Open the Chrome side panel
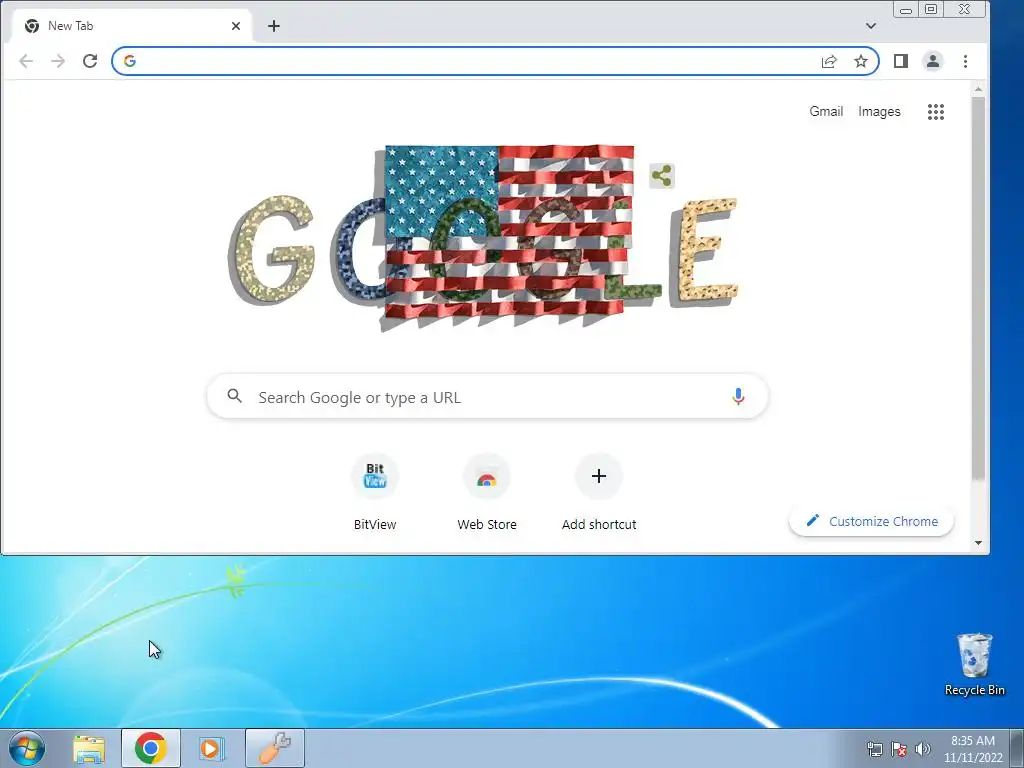The height and width of the screenshot is (768, 1024). pos(901,61)
